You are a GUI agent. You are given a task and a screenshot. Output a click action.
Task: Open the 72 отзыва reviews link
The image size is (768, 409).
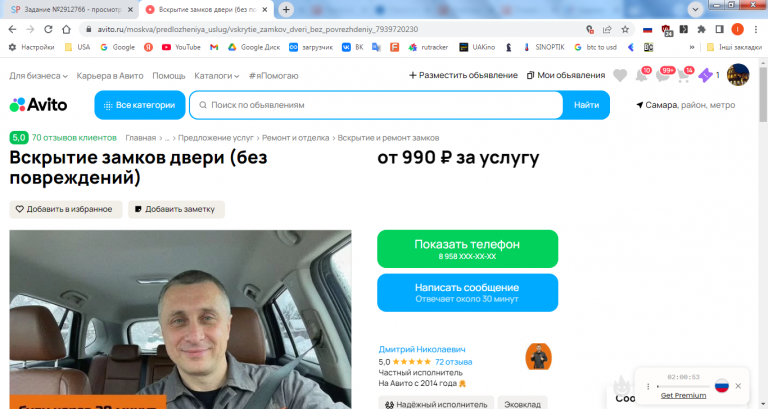pos(453,362)
